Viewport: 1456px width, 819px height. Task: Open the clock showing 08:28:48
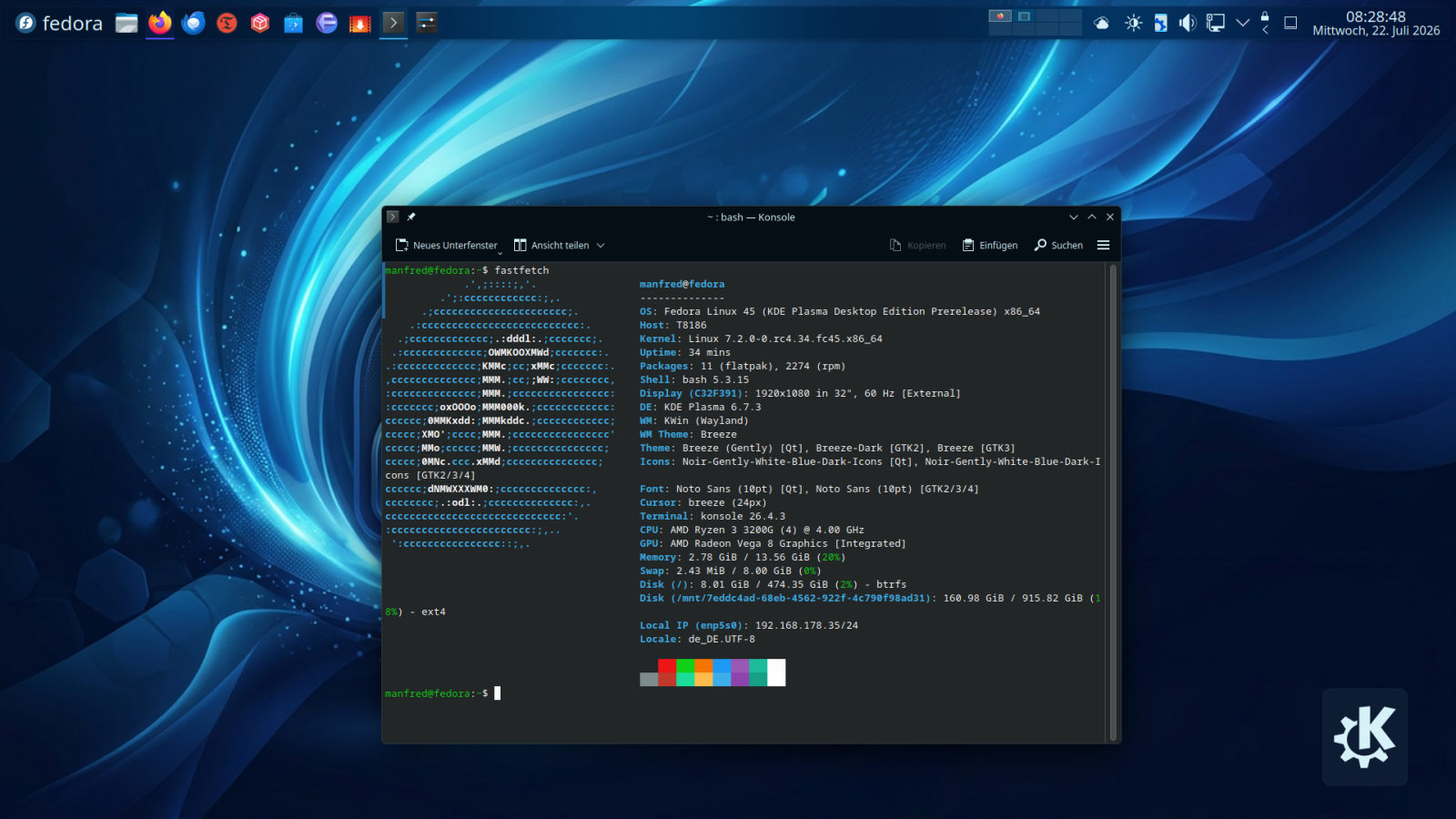point(1376,23)
